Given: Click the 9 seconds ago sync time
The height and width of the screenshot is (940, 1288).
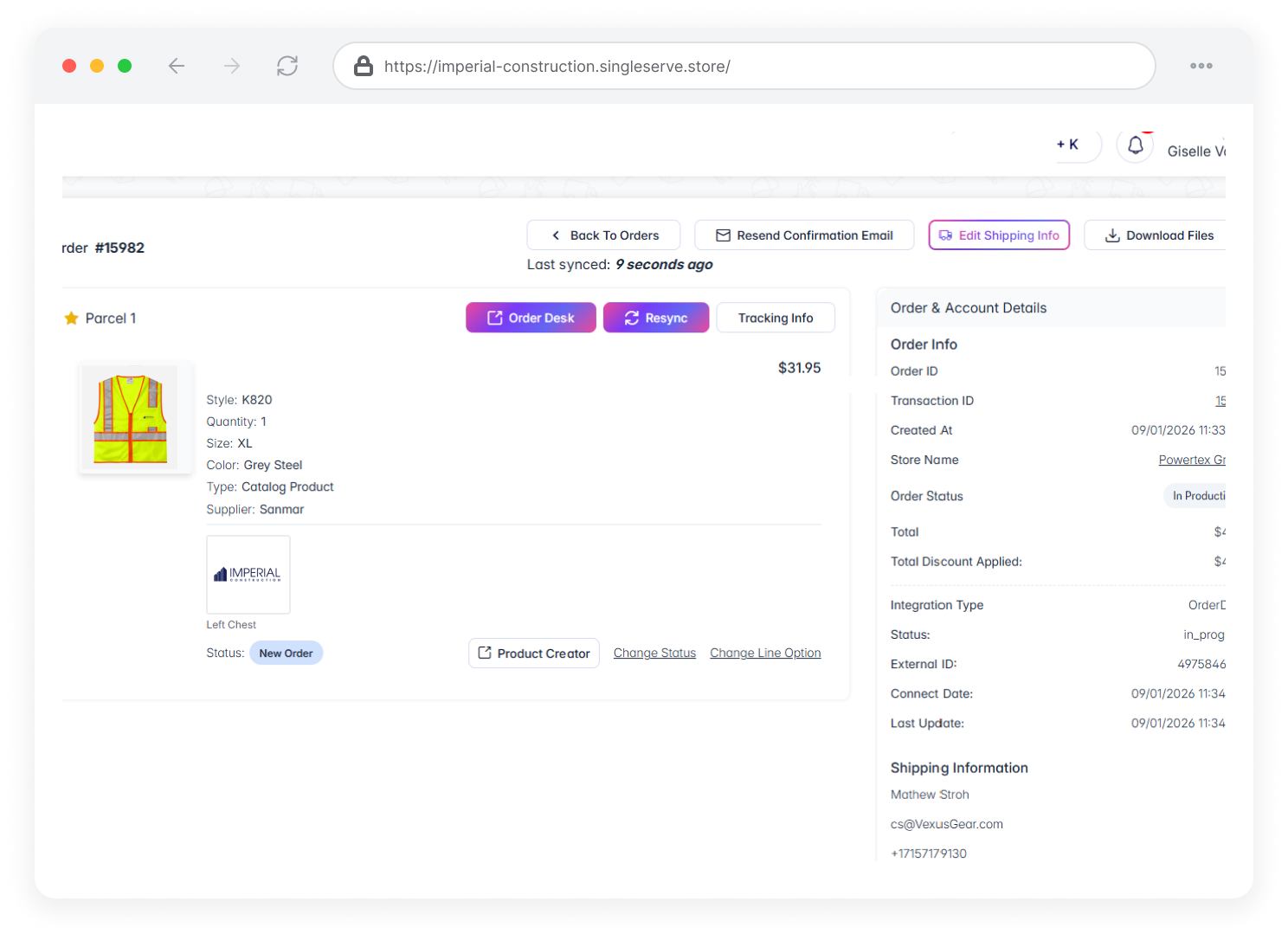Looking at the screenshot, I should 664,265.
